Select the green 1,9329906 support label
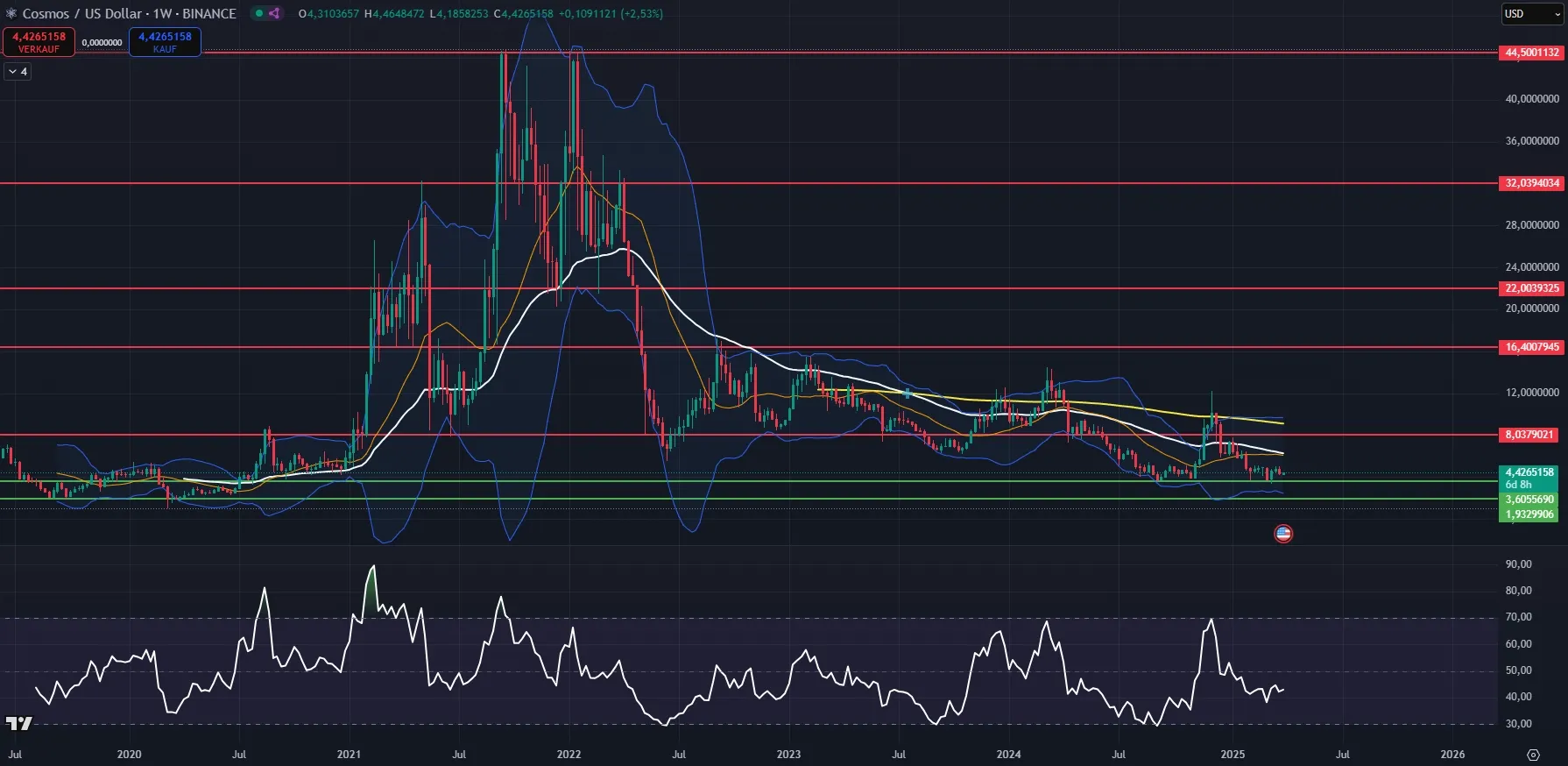This screenshot has width=1568, height=766. click(x=1529, y=514)
